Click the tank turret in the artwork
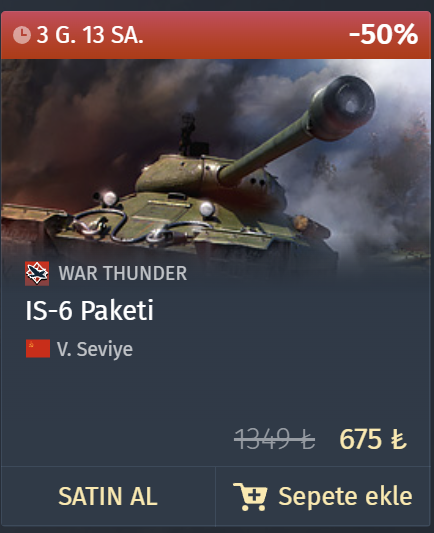 [204, 178]
